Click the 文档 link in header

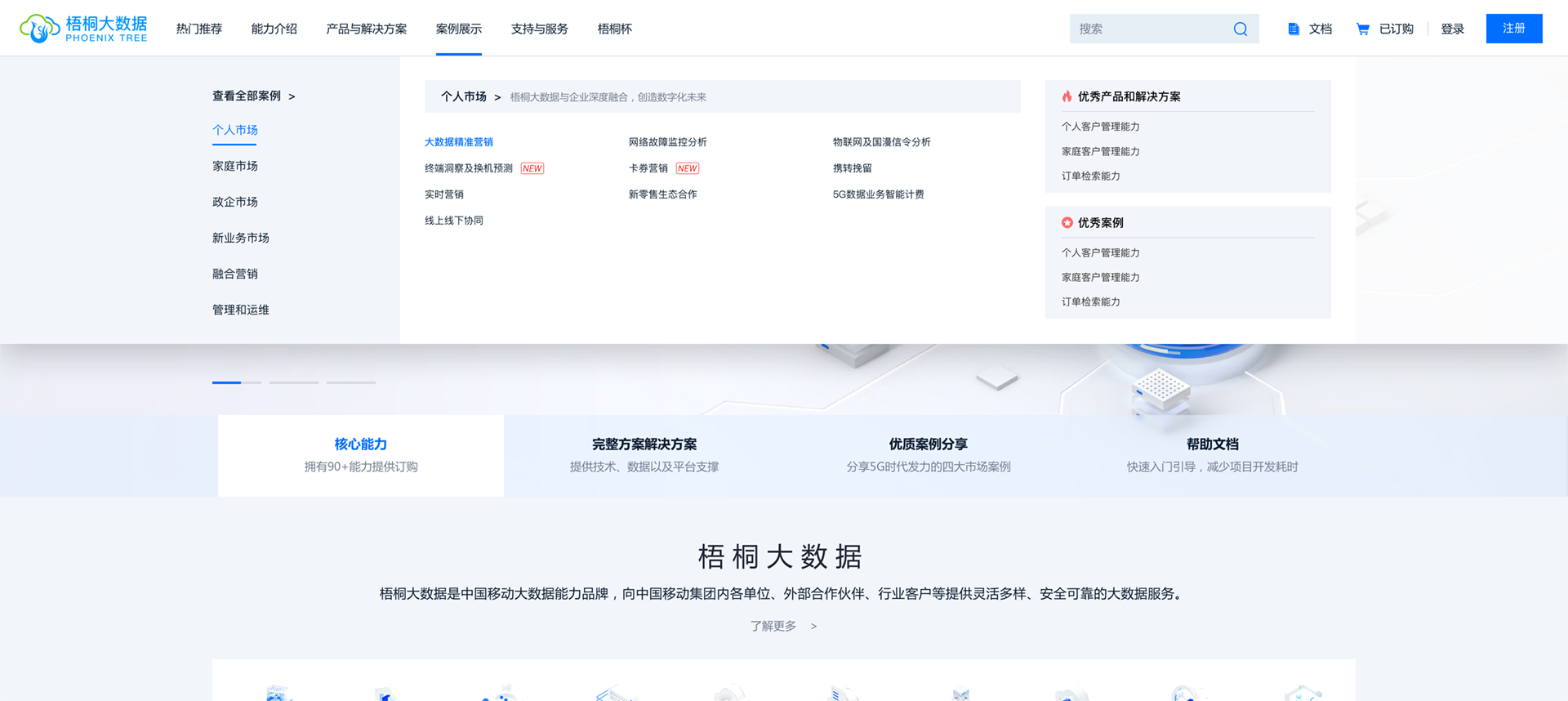click(1320, 29)
